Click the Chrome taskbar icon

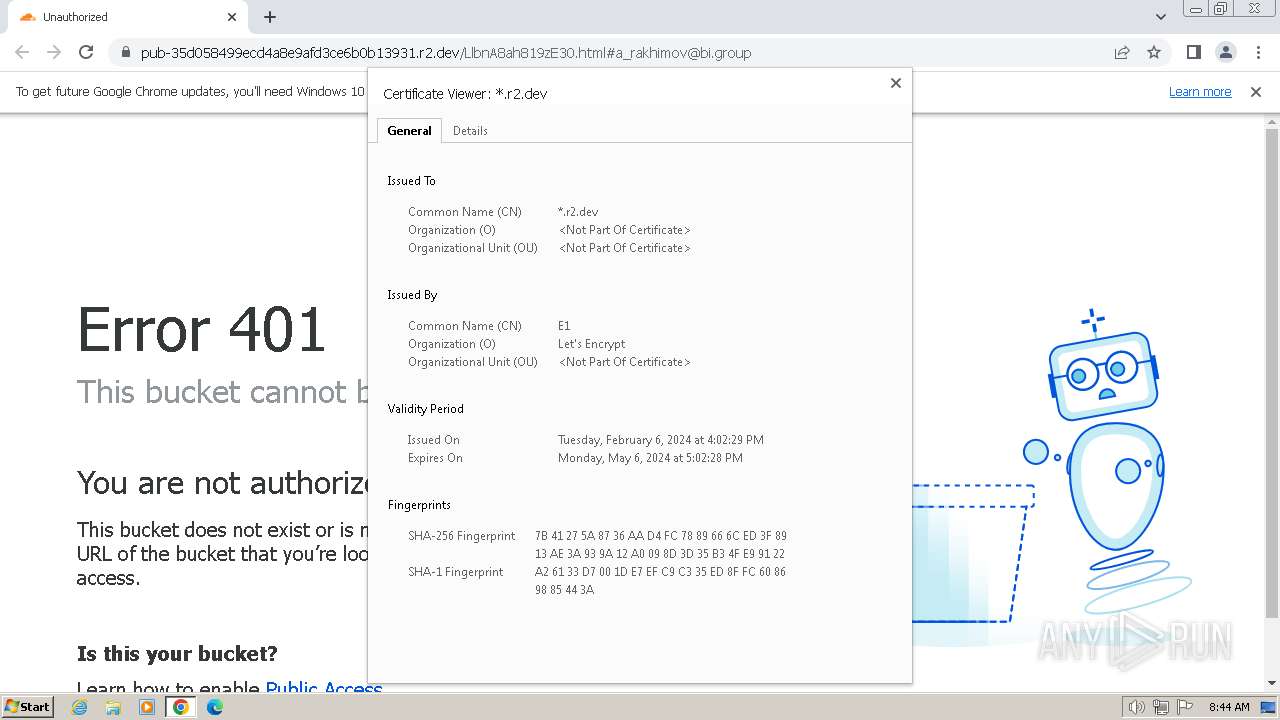click(x=181, y=707)
